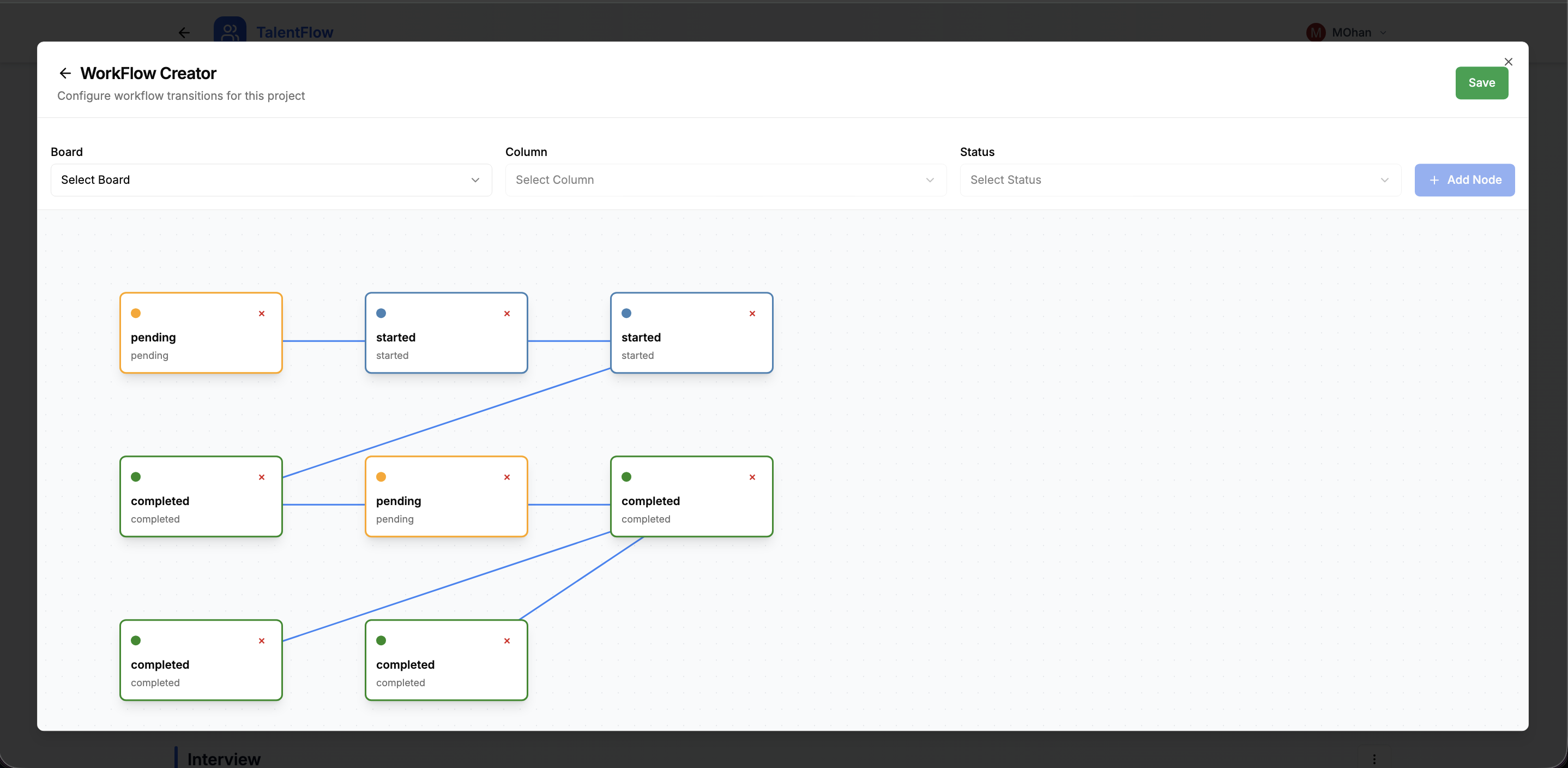The height and width of the screenshot is (768, 1568).
Task: Delete the completed node in middle row
Action: coord(262,477)
